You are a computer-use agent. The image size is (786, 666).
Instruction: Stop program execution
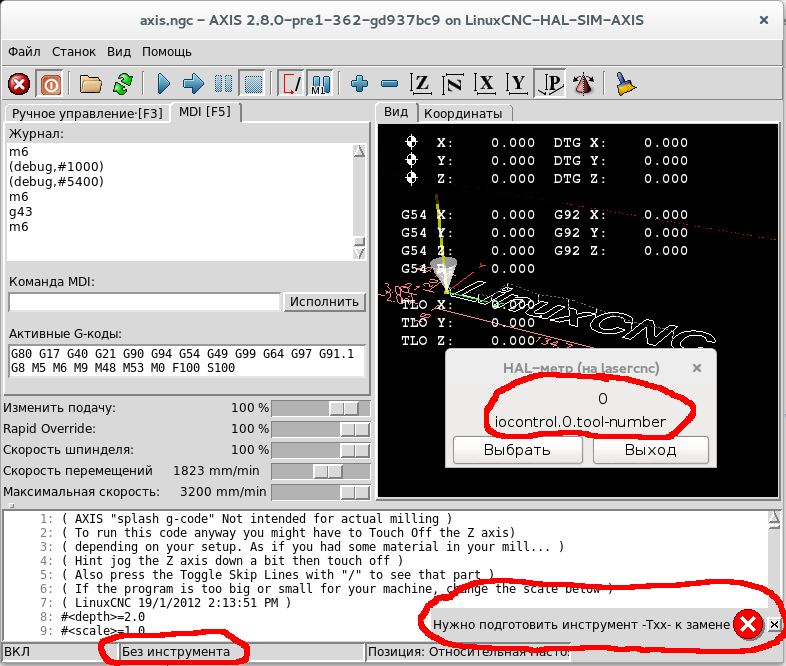point(253,84)
